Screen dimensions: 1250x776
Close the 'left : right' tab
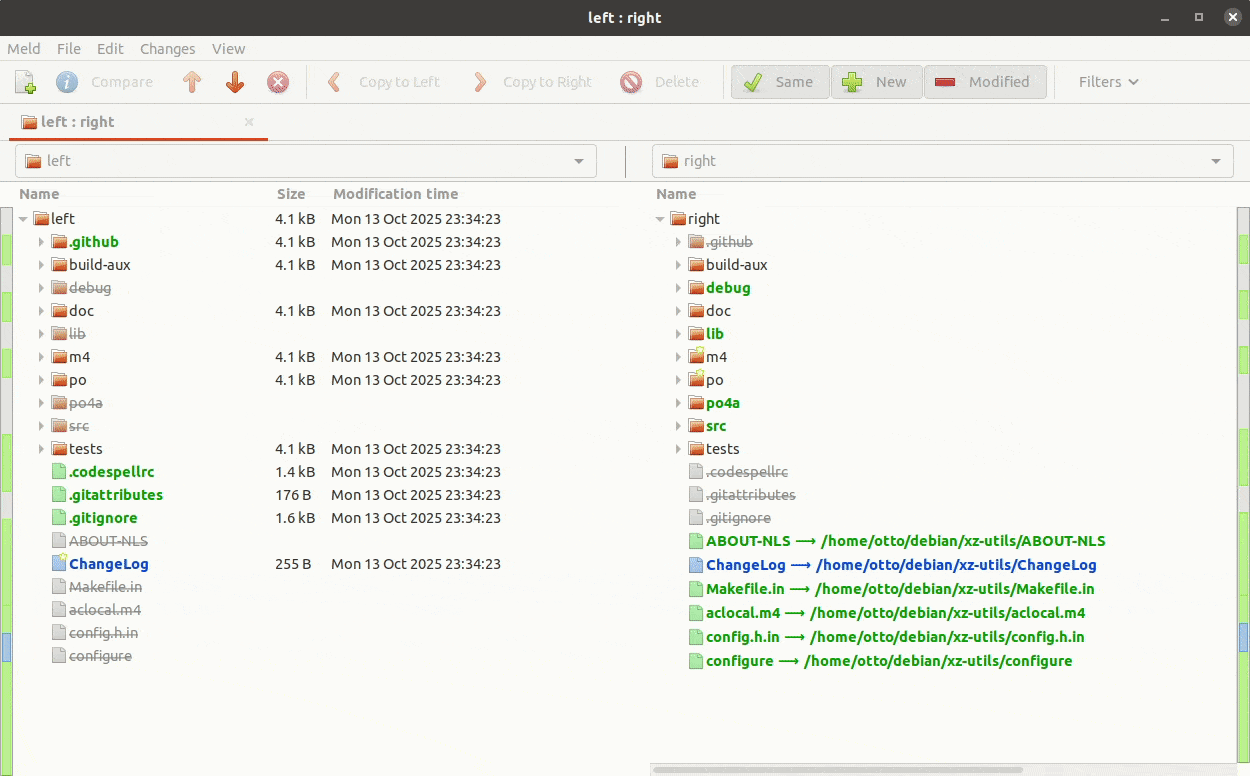249,122
